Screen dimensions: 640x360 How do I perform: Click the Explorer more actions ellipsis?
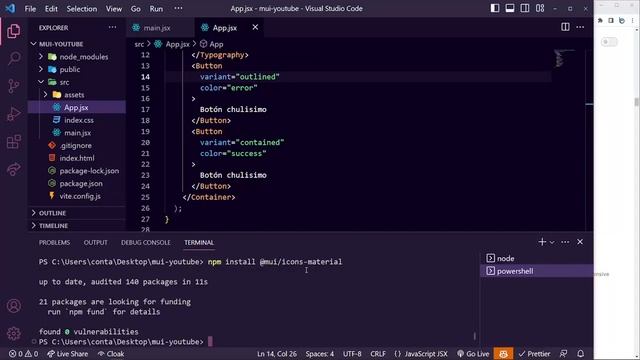pyautogui.click(x=112, y=27)
